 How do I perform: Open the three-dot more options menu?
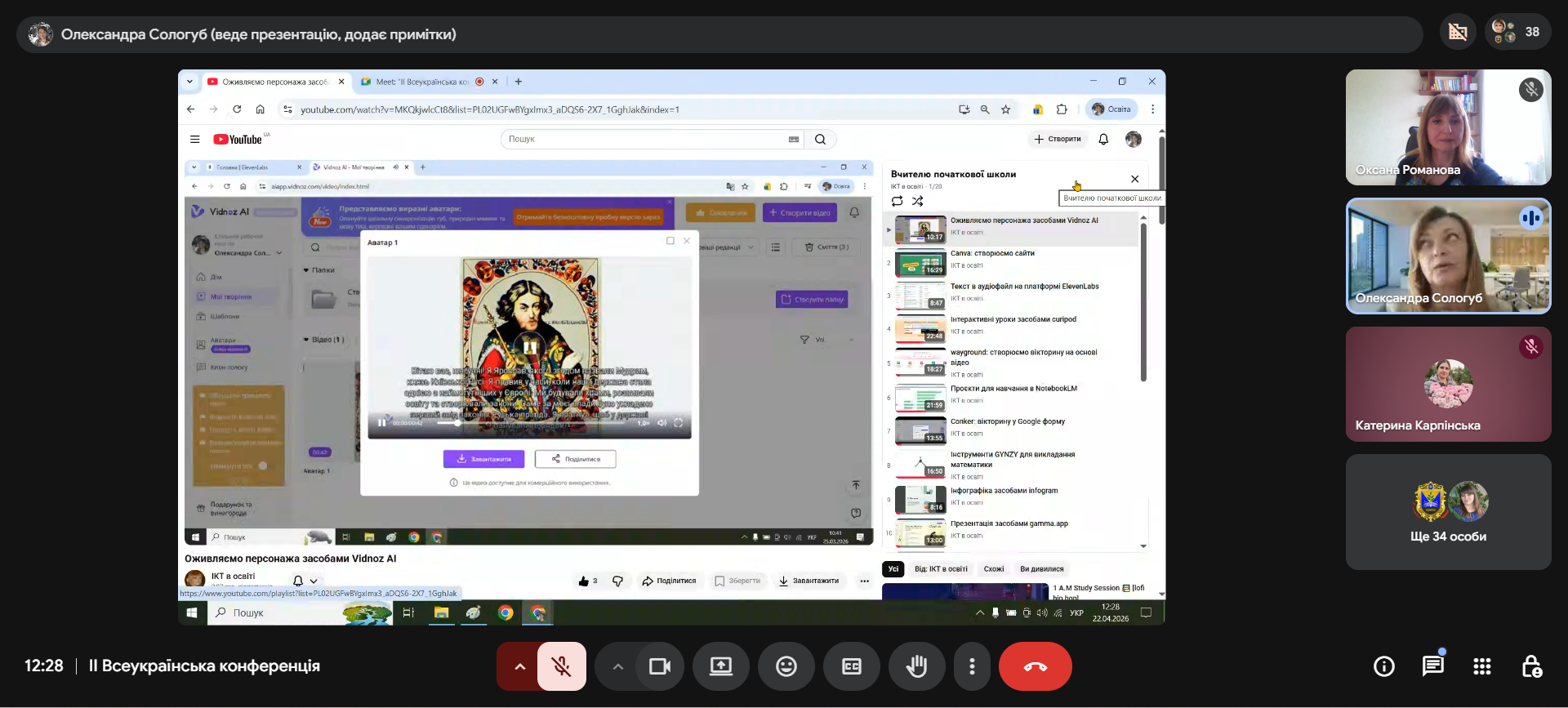(x=971, y=666)
